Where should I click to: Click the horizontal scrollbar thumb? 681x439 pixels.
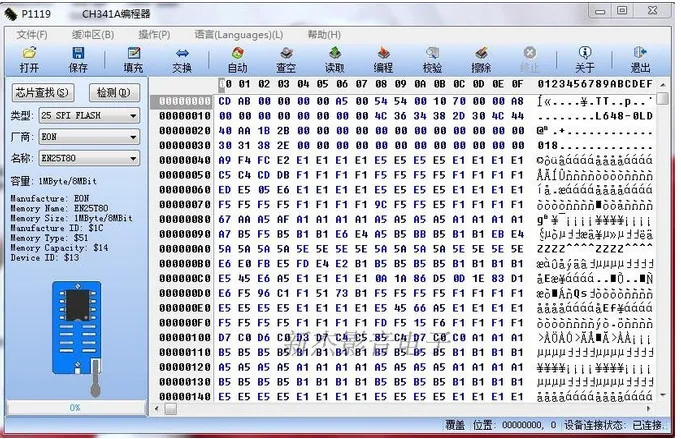(171, 409)
